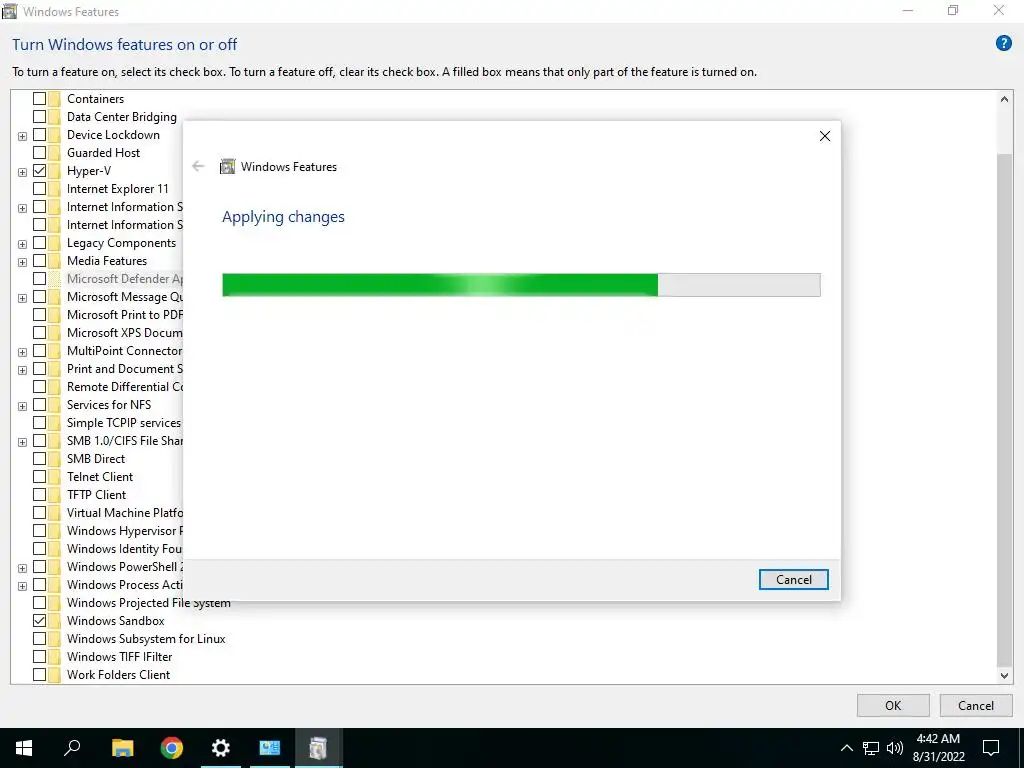The height and width of the screenshot is (768, 1024).
Task: Check the Work Folders Client checkbox
Action: click(x=39, y=675)
